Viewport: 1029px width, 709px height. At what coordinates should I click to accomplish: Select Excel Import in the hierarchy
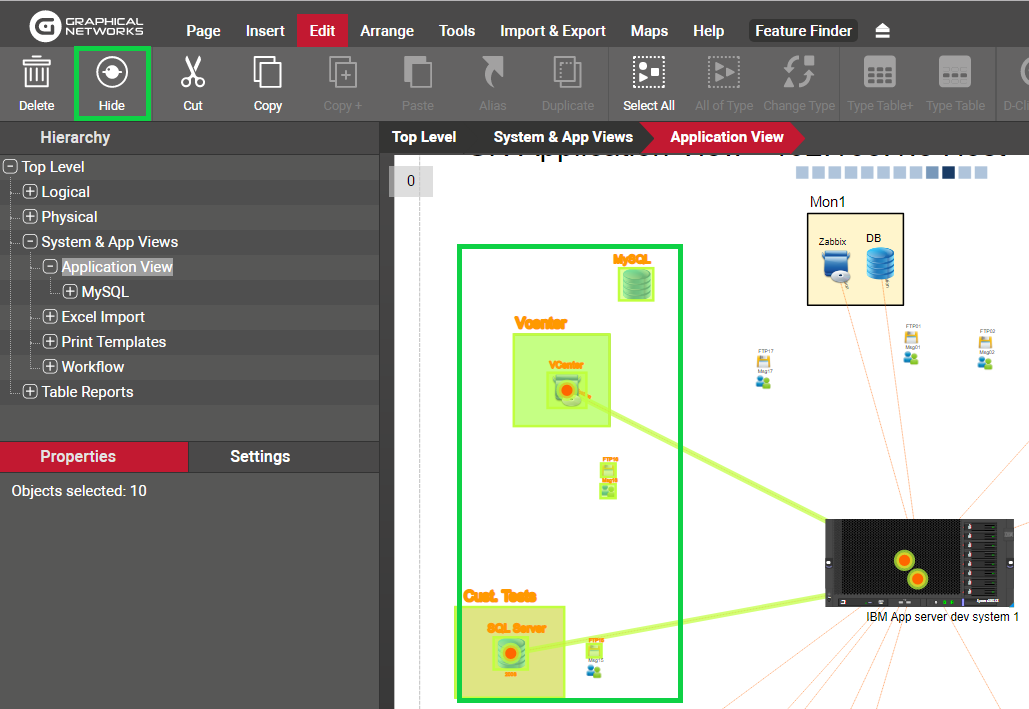(103, 317)
